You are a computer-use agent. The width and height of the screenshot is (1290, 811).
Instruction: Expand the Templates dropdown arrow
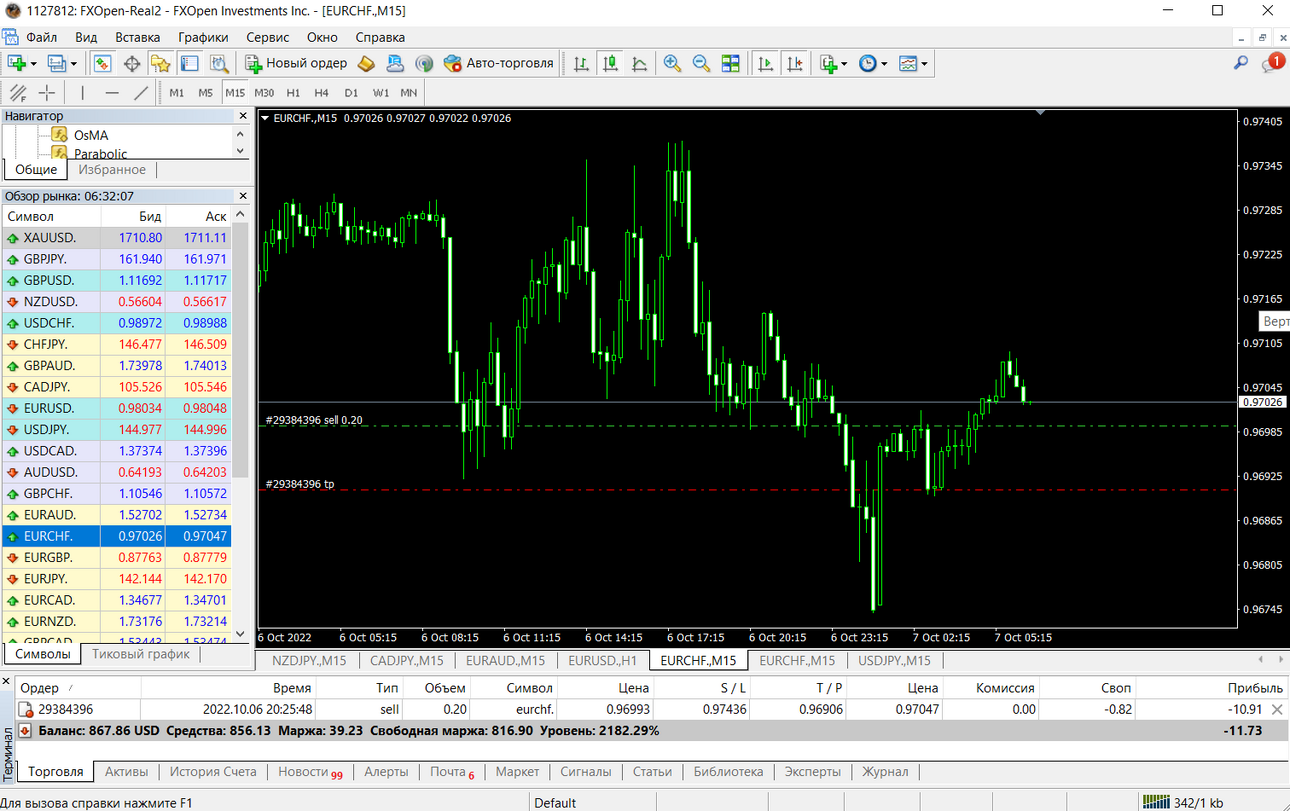(x=924, y=63)
